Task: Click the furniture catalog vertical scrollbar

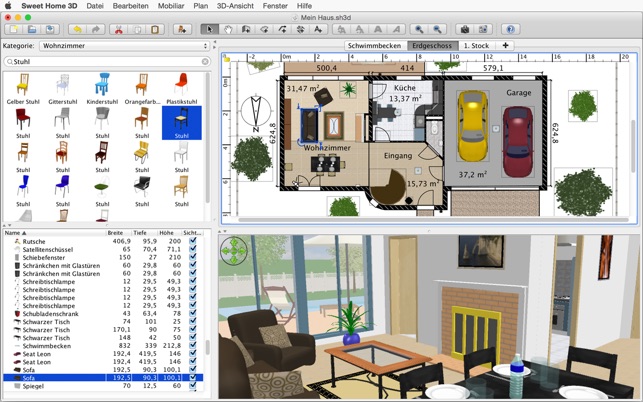Action: click(207, 137)
